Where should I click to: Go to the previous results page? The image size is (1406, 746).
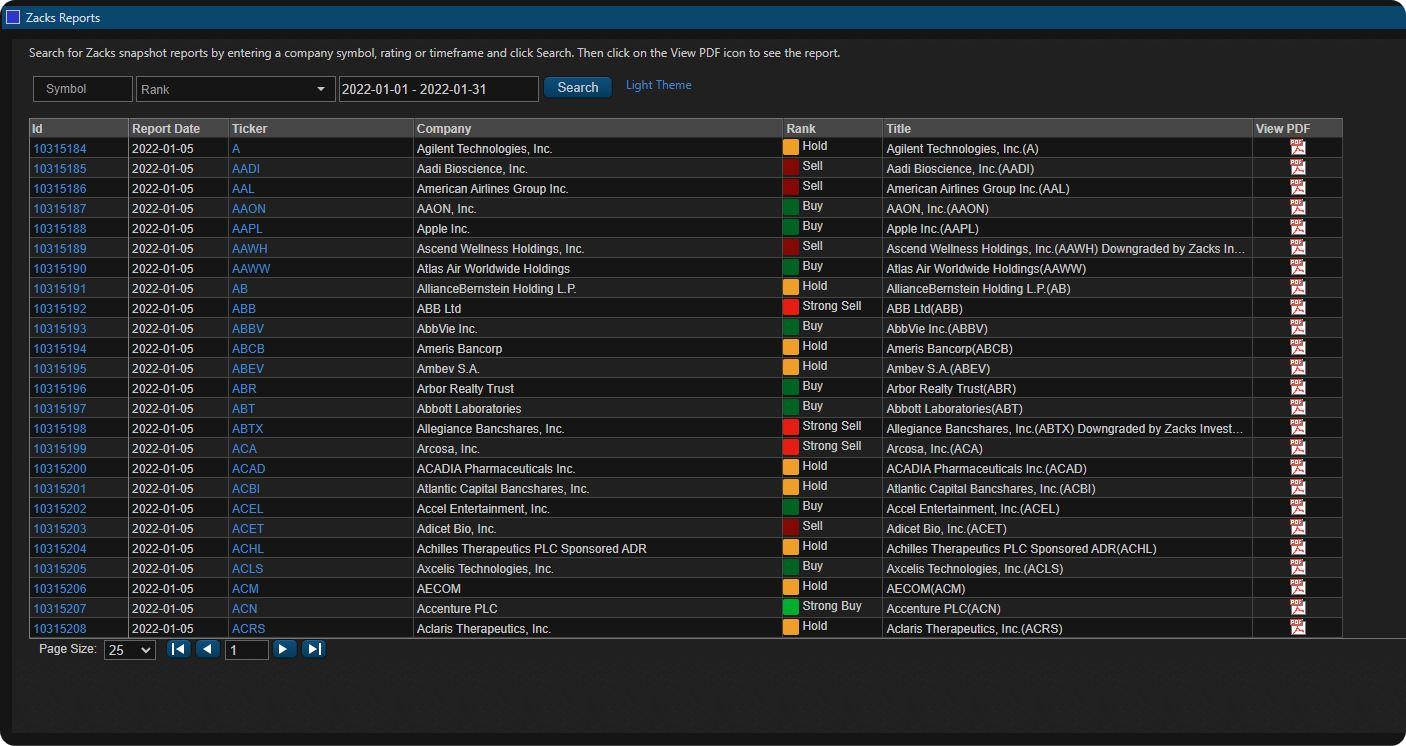(x=208, y=650)
